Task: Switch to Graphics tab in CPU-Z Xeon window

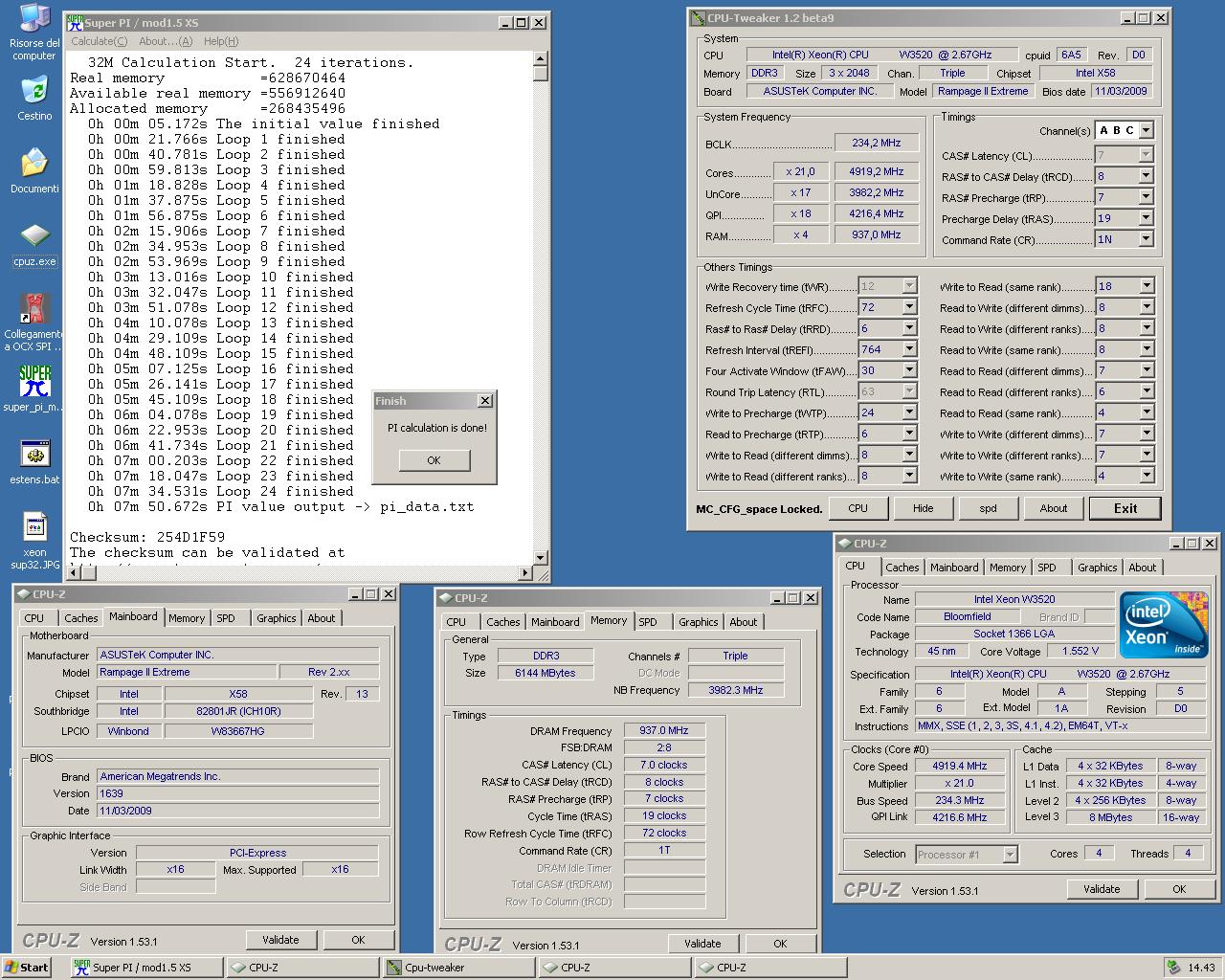Action: [1097, 568]
